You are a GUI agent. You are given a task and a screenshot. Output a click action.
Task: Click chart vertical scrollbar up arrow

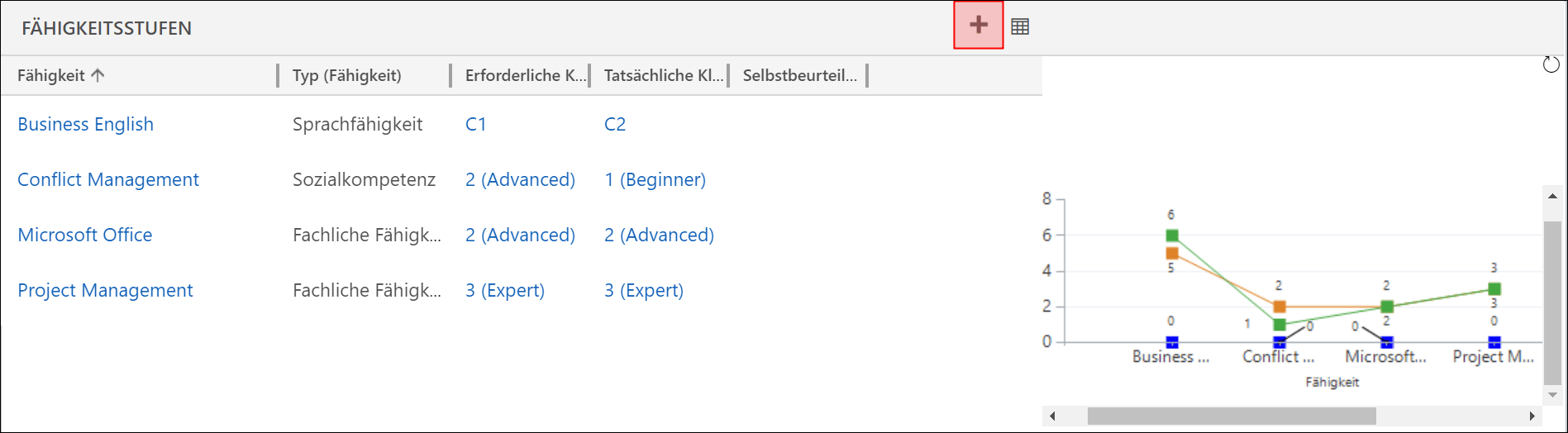1552,196
